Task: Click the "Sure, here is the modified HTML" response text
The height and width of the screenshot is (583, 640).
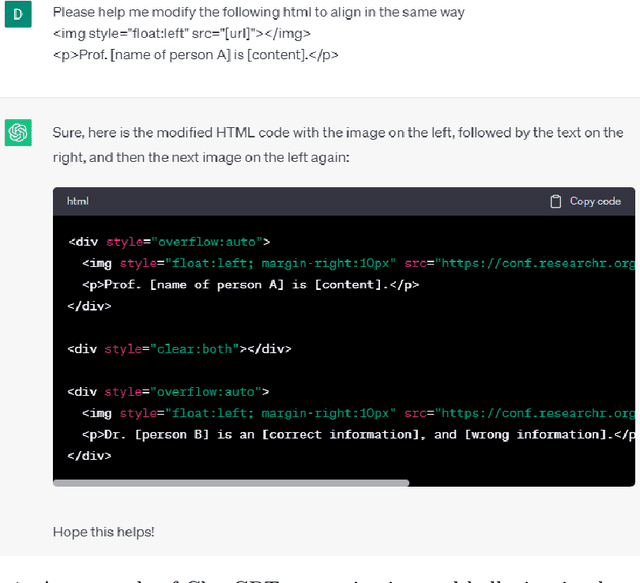Action: [x=337, y=132]
